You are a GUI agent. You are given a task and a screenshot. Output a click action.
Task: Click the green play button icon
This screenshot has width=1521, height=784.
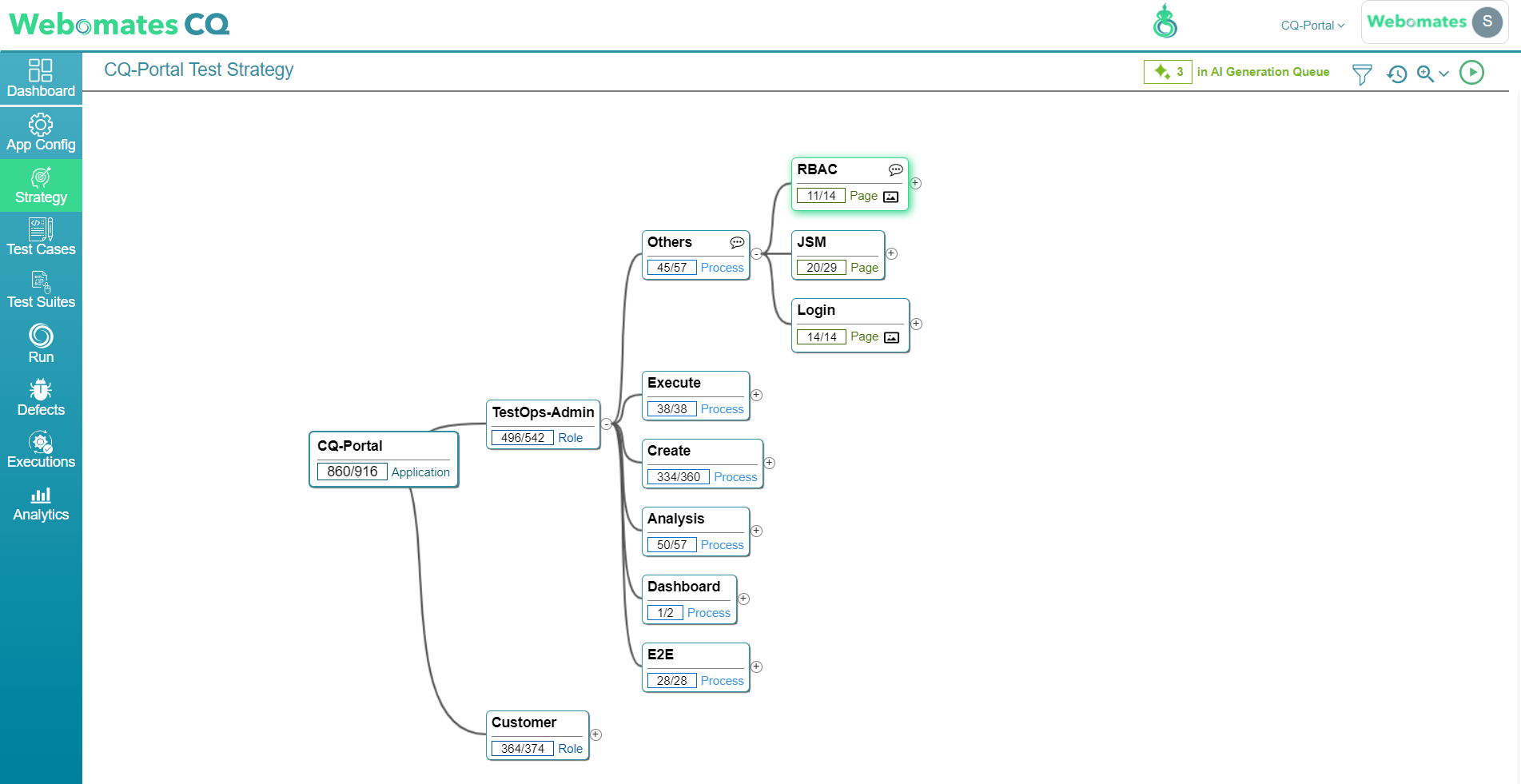(1471, 73)
